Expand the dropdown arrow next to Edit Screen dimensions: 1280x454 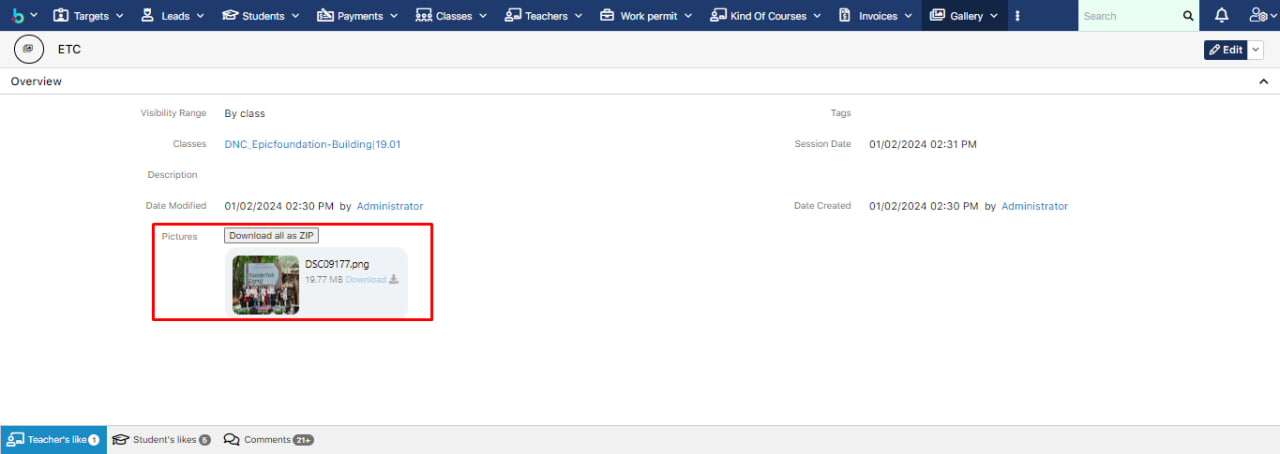(1256, 50)
